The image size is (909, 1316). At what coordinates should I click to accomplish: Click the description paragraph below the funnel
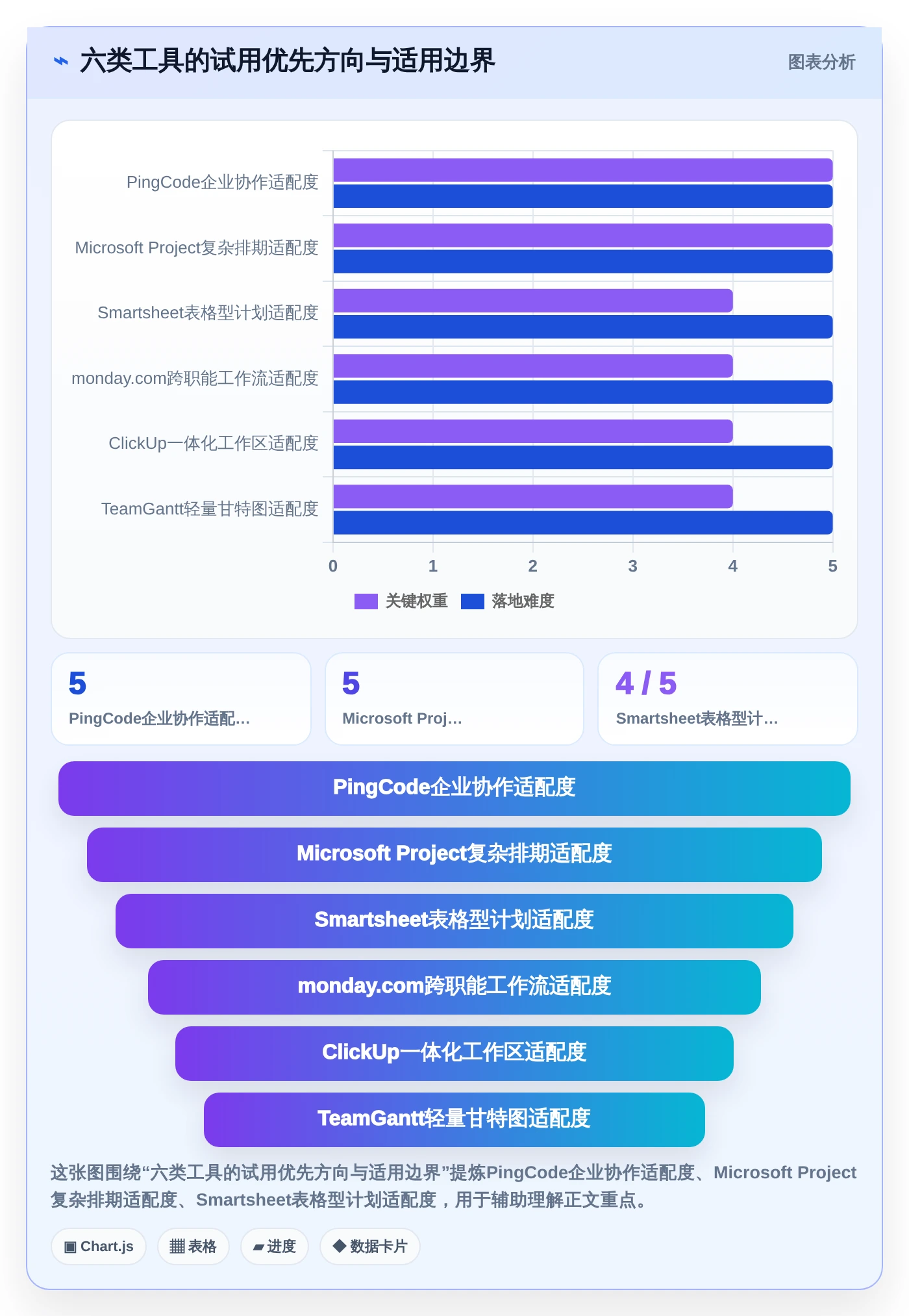(454, 1186)
